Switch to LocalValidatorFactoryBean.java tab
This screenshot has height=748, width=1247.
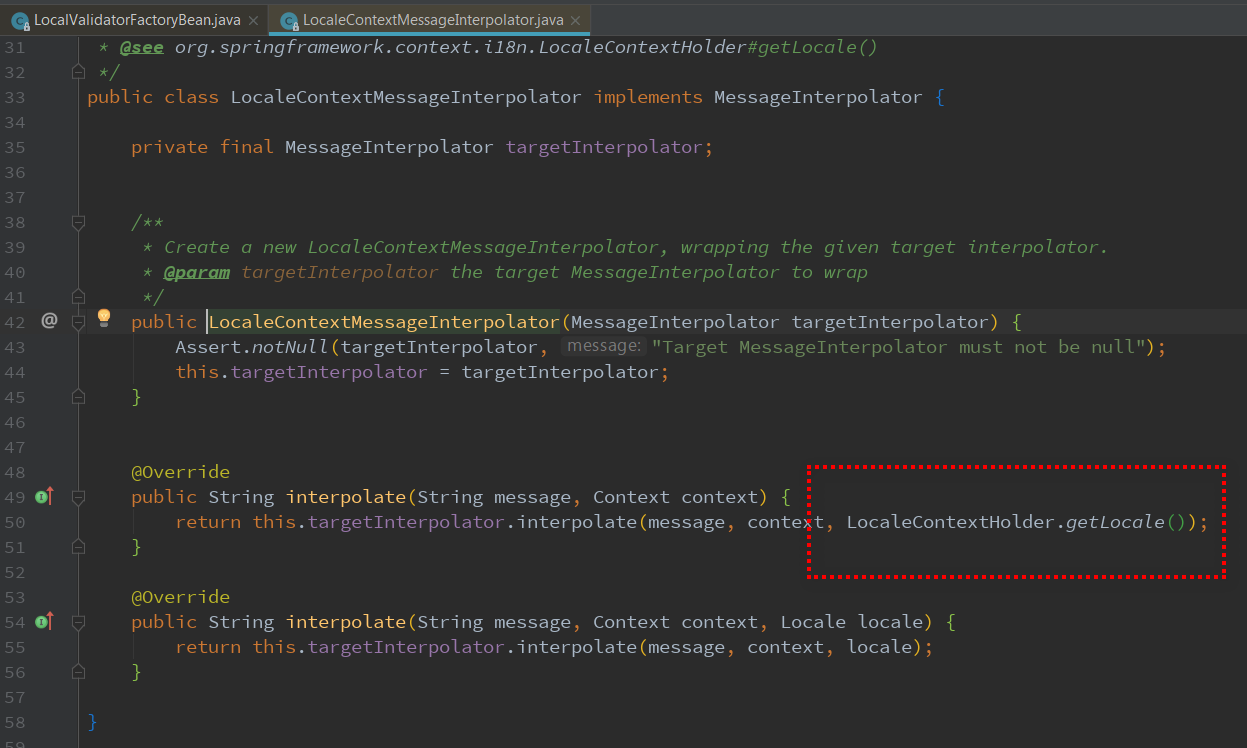click(x=135, y=19)
